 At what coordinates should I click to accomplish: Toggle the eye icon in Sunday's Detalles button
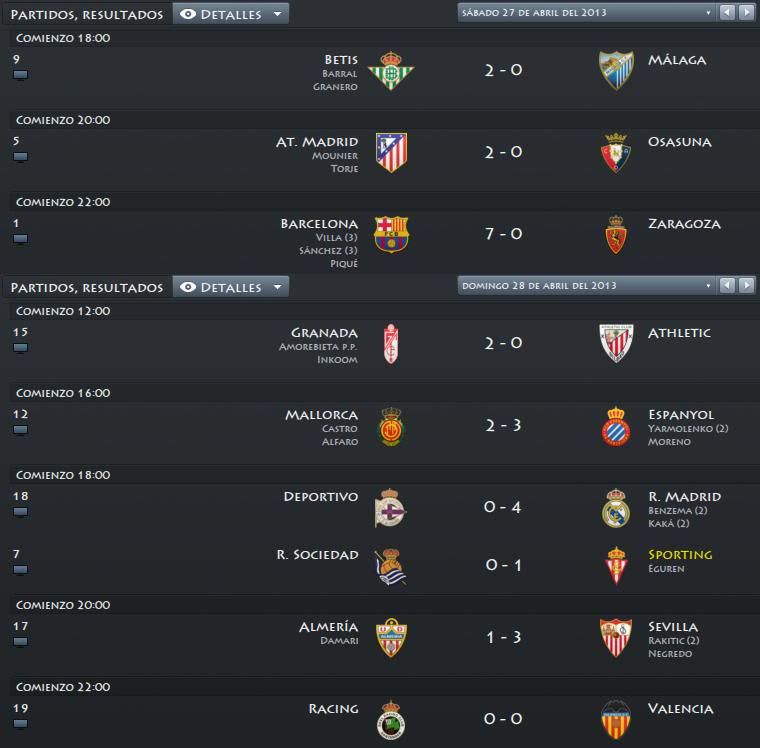coord(188,287)
